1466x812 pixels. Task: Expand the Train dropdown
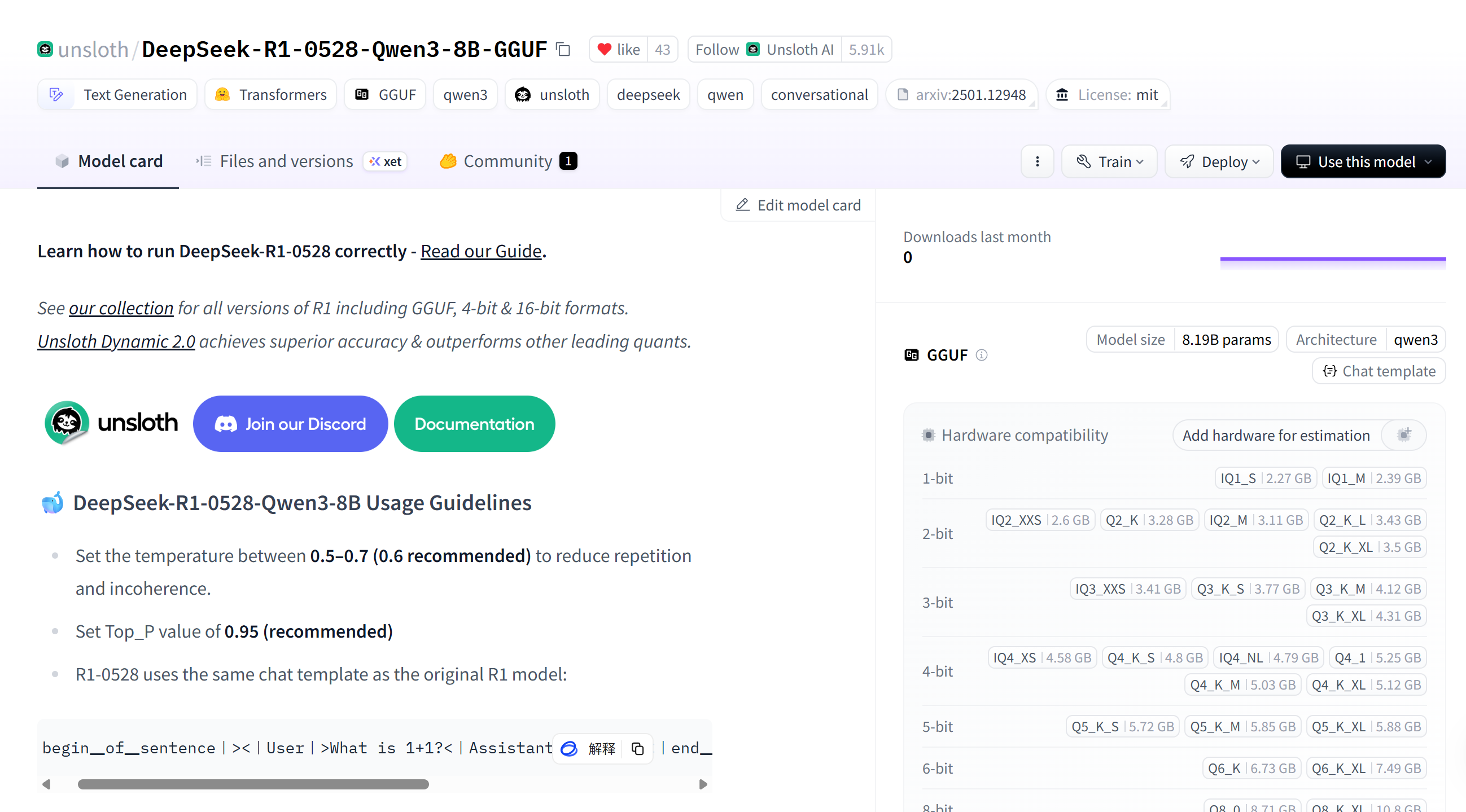(x=1109, y=161)
